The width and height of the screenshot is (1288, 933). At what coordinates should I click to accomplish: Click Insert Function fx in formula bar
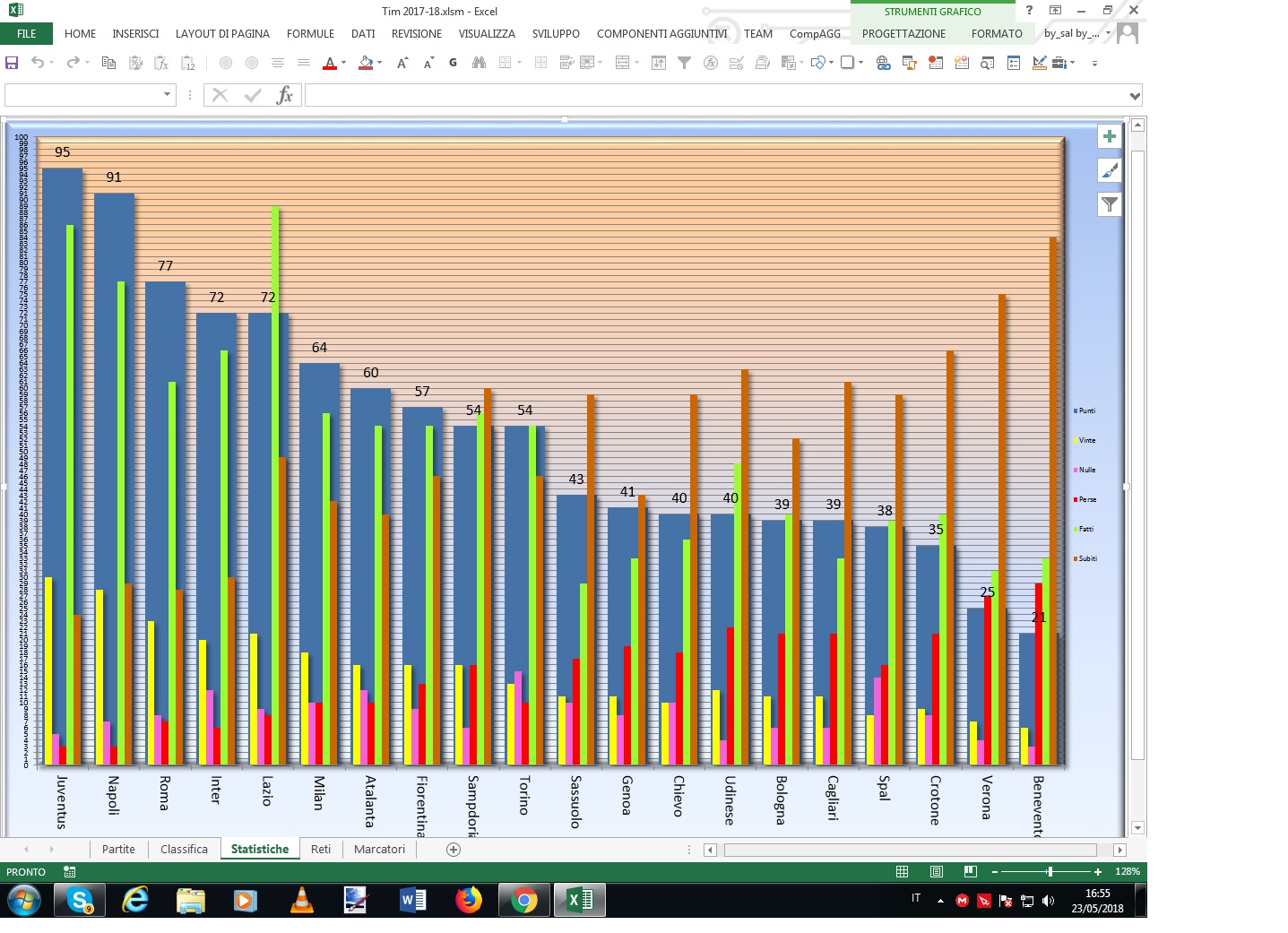pos(285,95)
